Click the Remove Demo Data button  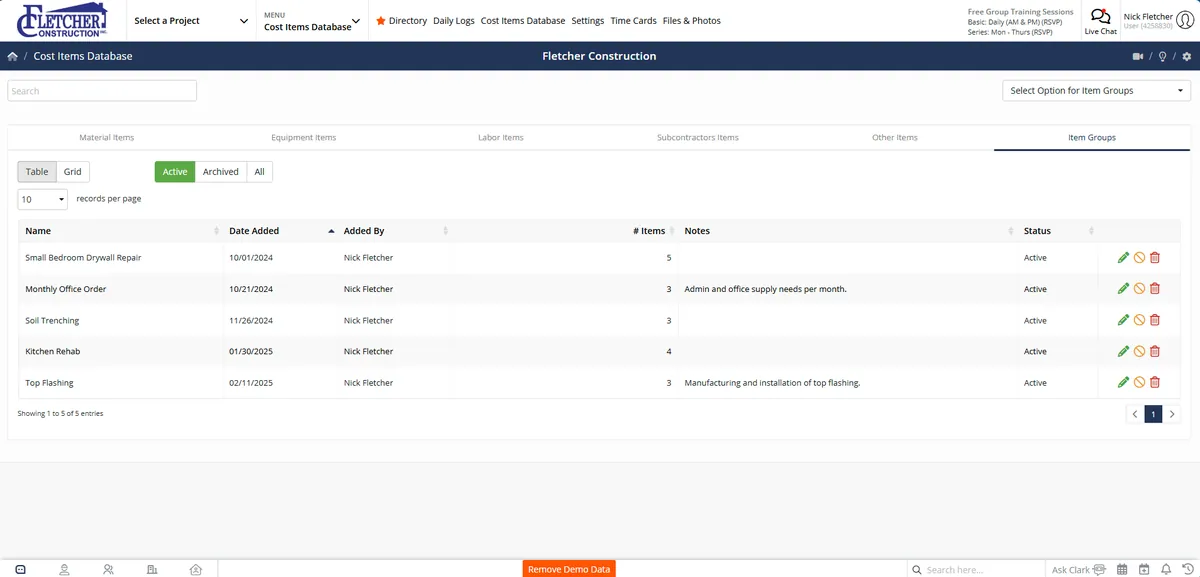click(569, 569)
